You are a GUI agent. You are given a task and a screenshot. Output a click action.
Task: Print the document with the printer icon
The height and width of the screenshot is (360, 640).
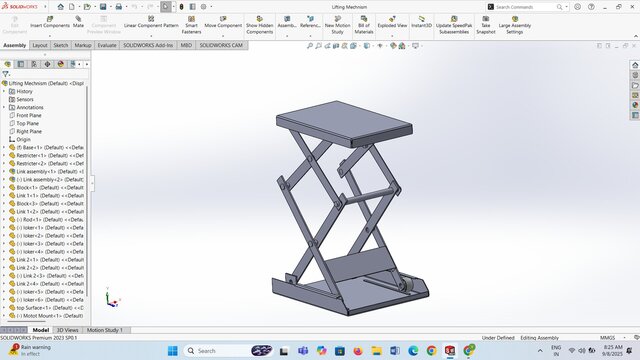click(x=119, y=7)
